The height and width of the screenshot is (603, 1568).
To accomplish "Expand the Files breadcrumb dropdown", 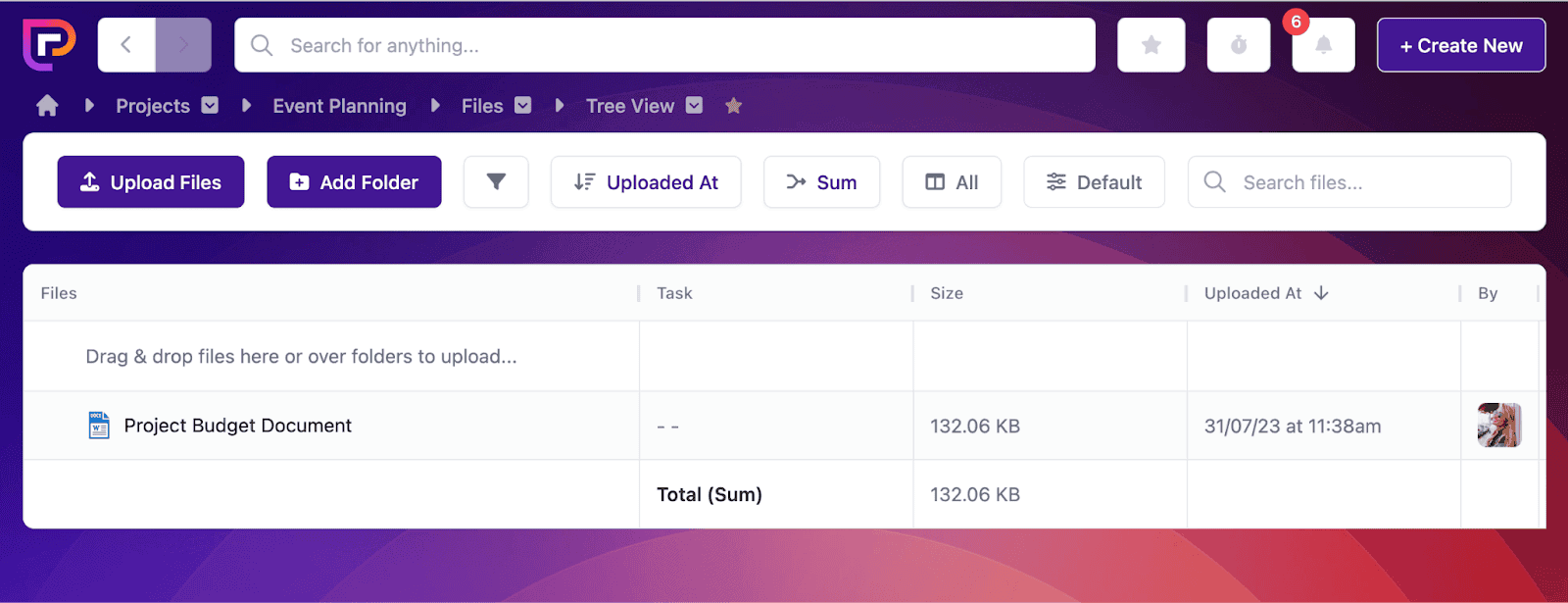I will tap(523, 106).
